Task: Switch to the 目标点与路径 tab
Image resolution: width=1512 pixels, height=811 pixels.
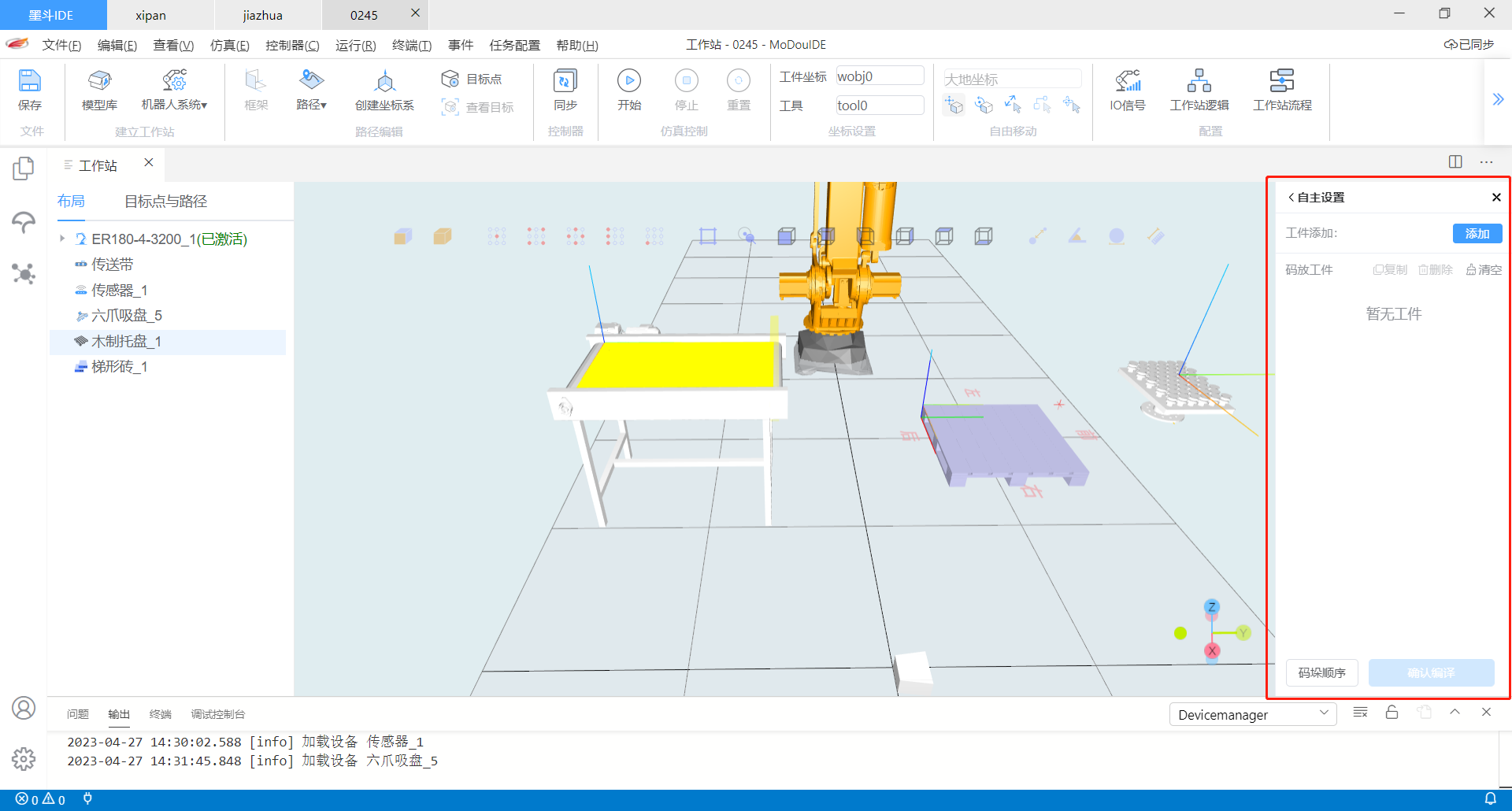Action: click(x=165, y=202)
